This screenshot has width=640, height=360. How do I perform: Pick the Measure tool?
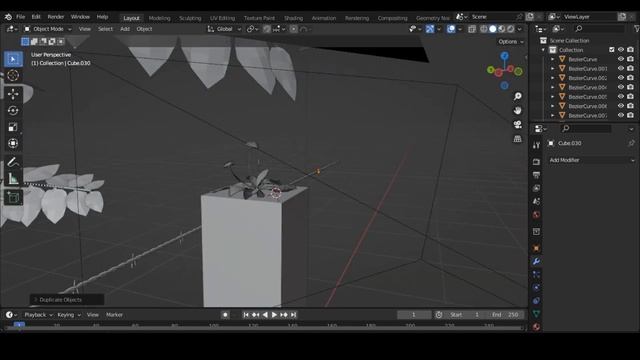(13, 179)
